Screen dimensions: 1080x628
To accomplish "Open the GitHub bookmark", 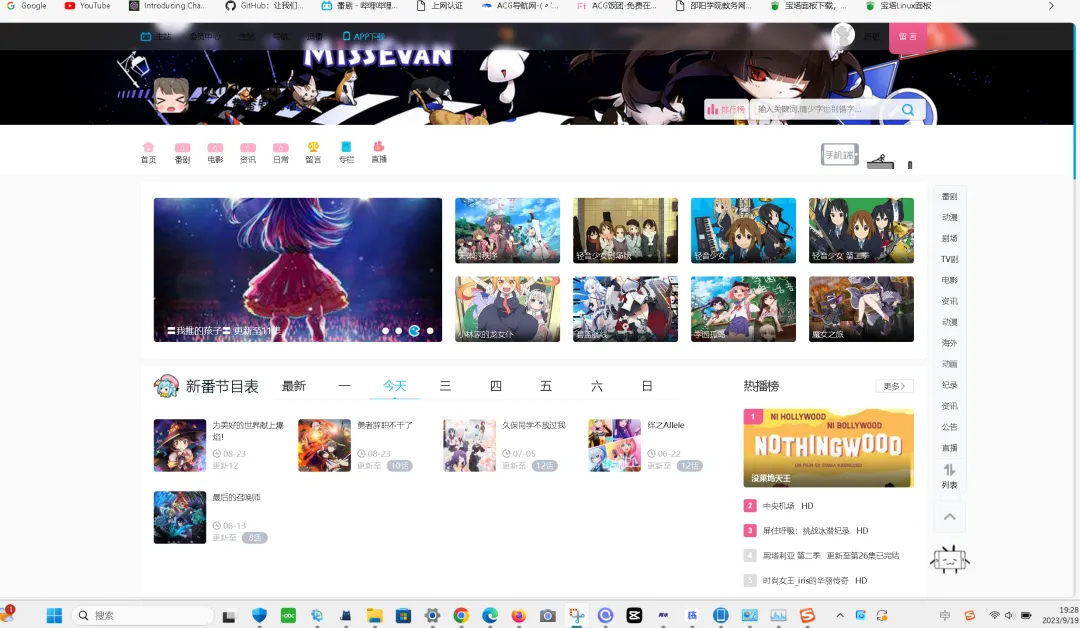I will [264, 6].
